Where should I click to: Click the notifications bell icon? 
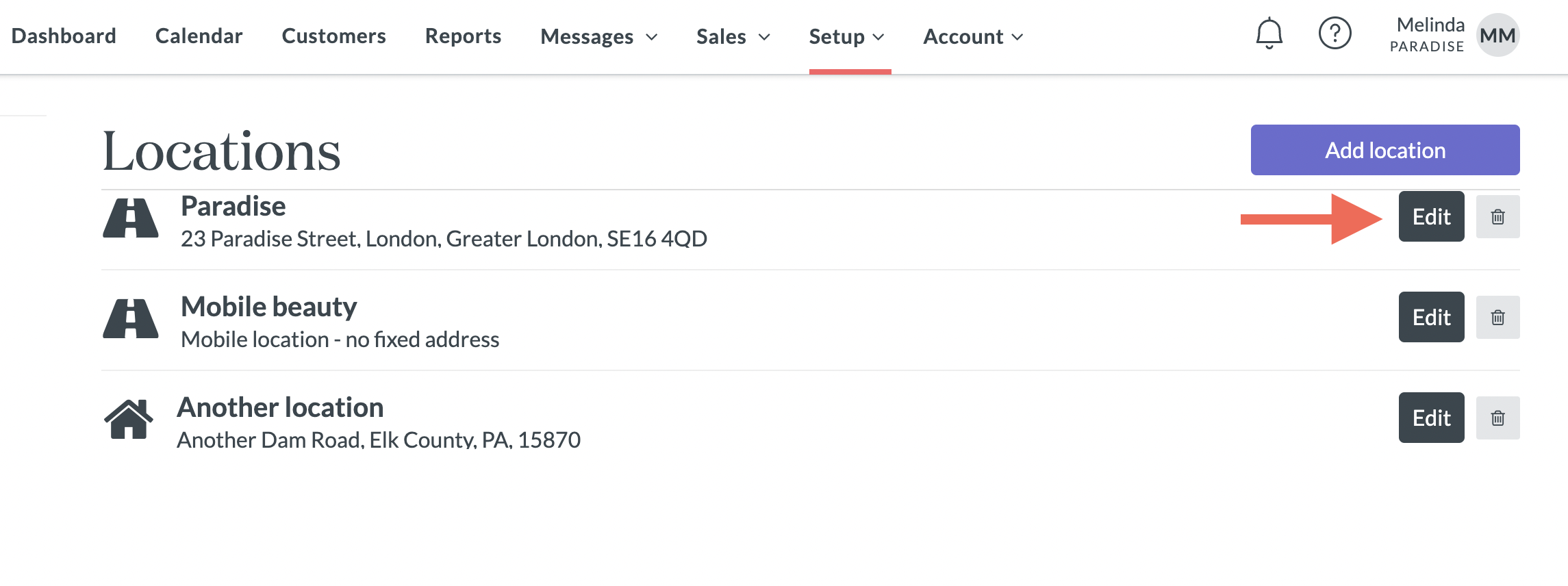[x=1269, y=34]
